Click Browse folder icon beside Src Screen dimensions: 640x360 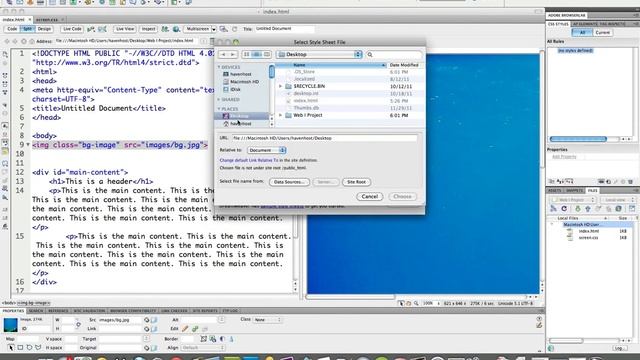(154, 320)
